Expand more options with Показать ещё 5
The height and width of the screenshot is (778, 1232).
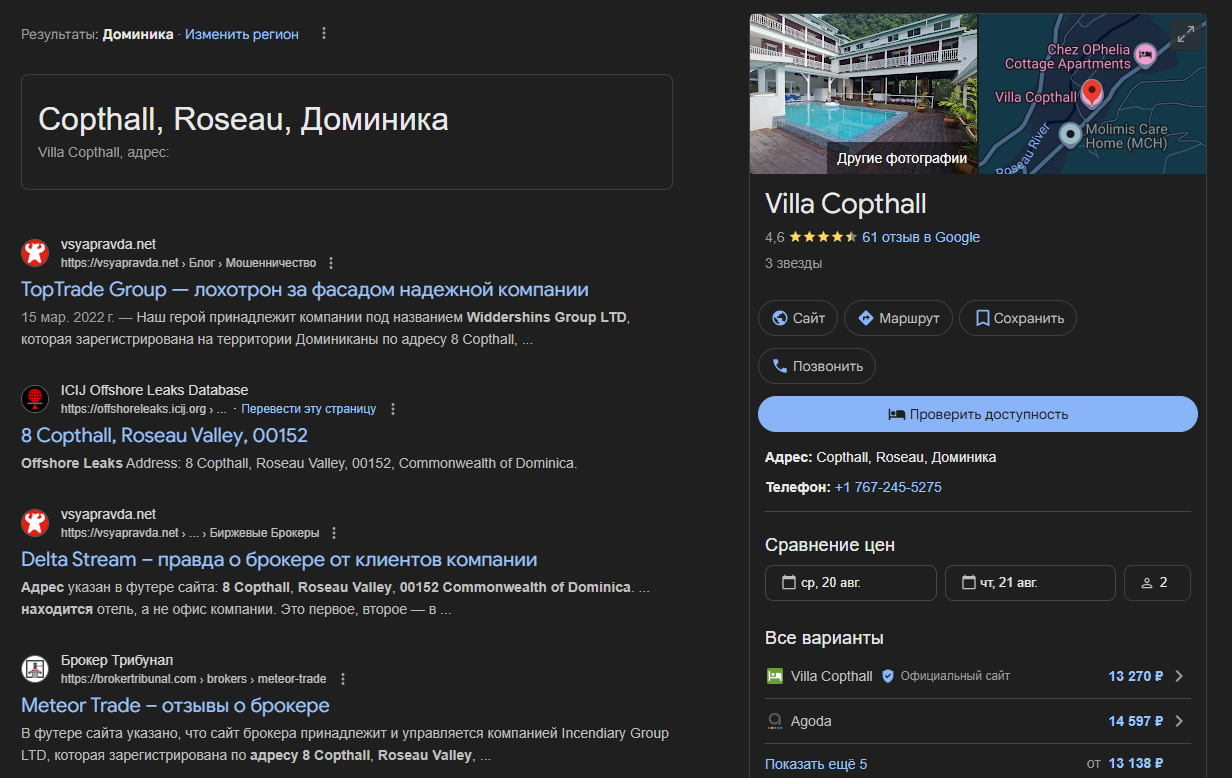(x=816, y=764)
